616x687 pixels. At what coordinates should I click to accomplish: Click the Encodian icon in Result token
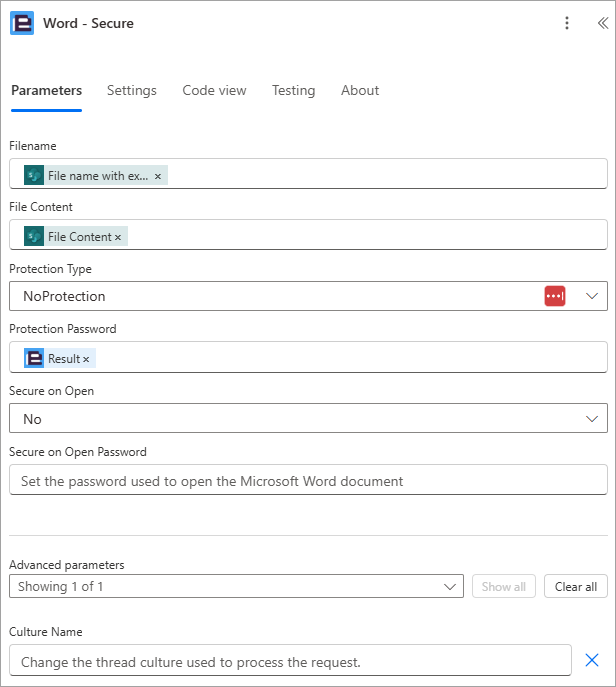(34, 358)
